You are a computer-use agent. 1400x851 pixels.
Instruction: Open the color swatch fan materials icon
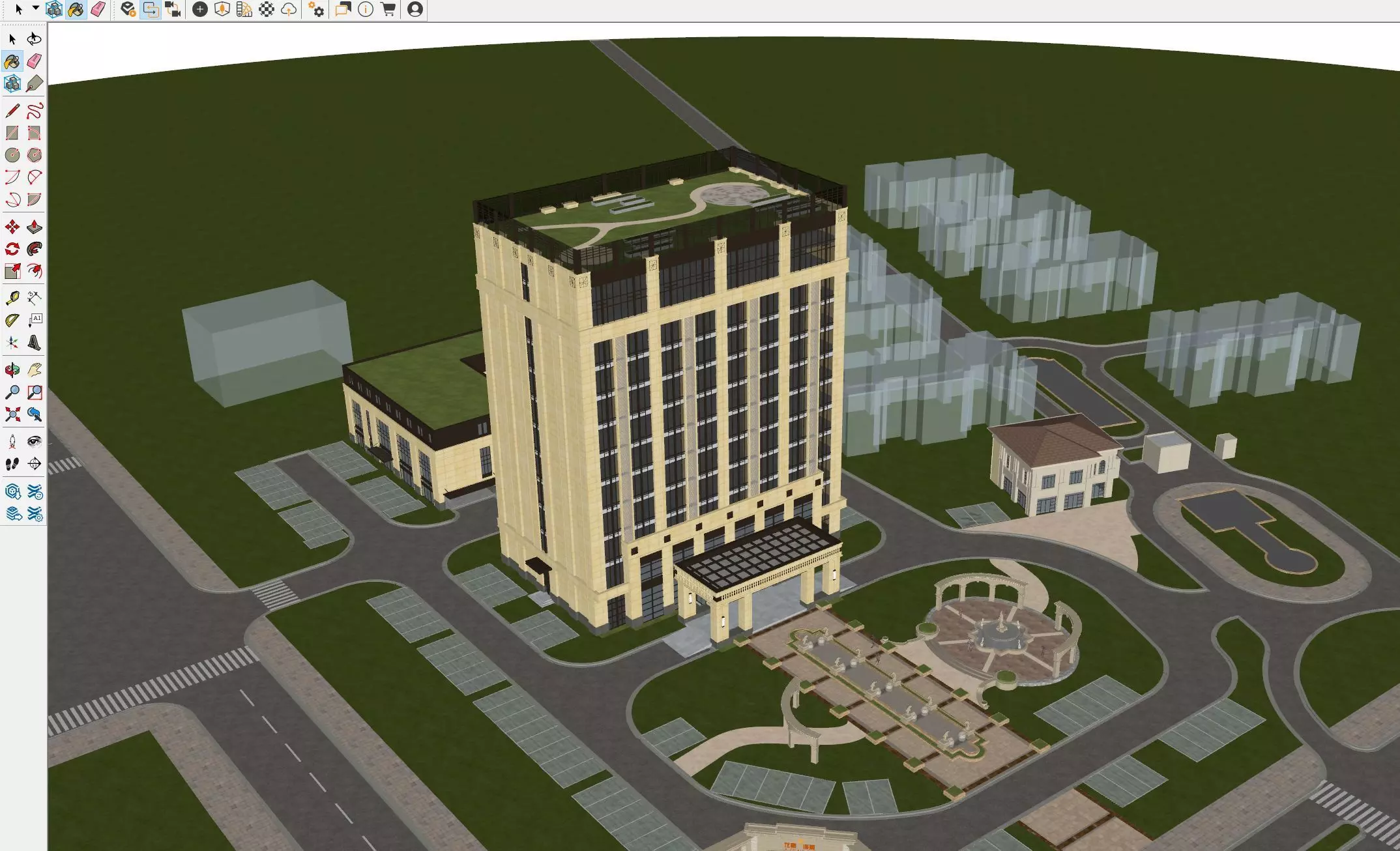coord(244,9)
